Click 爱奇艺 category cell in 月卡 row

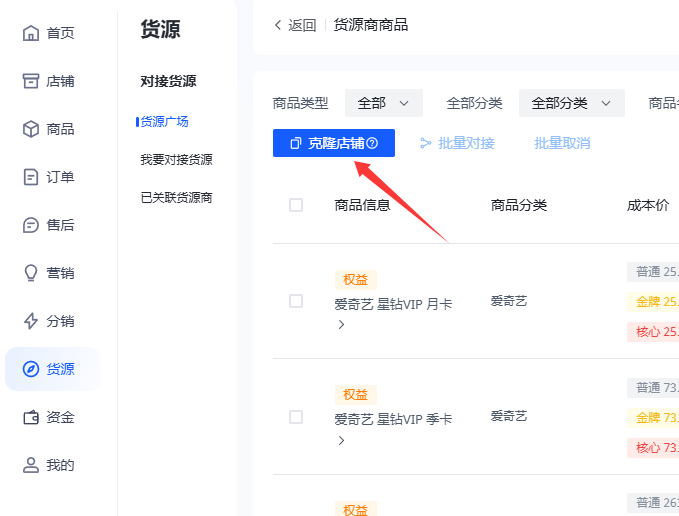(509, 301)
